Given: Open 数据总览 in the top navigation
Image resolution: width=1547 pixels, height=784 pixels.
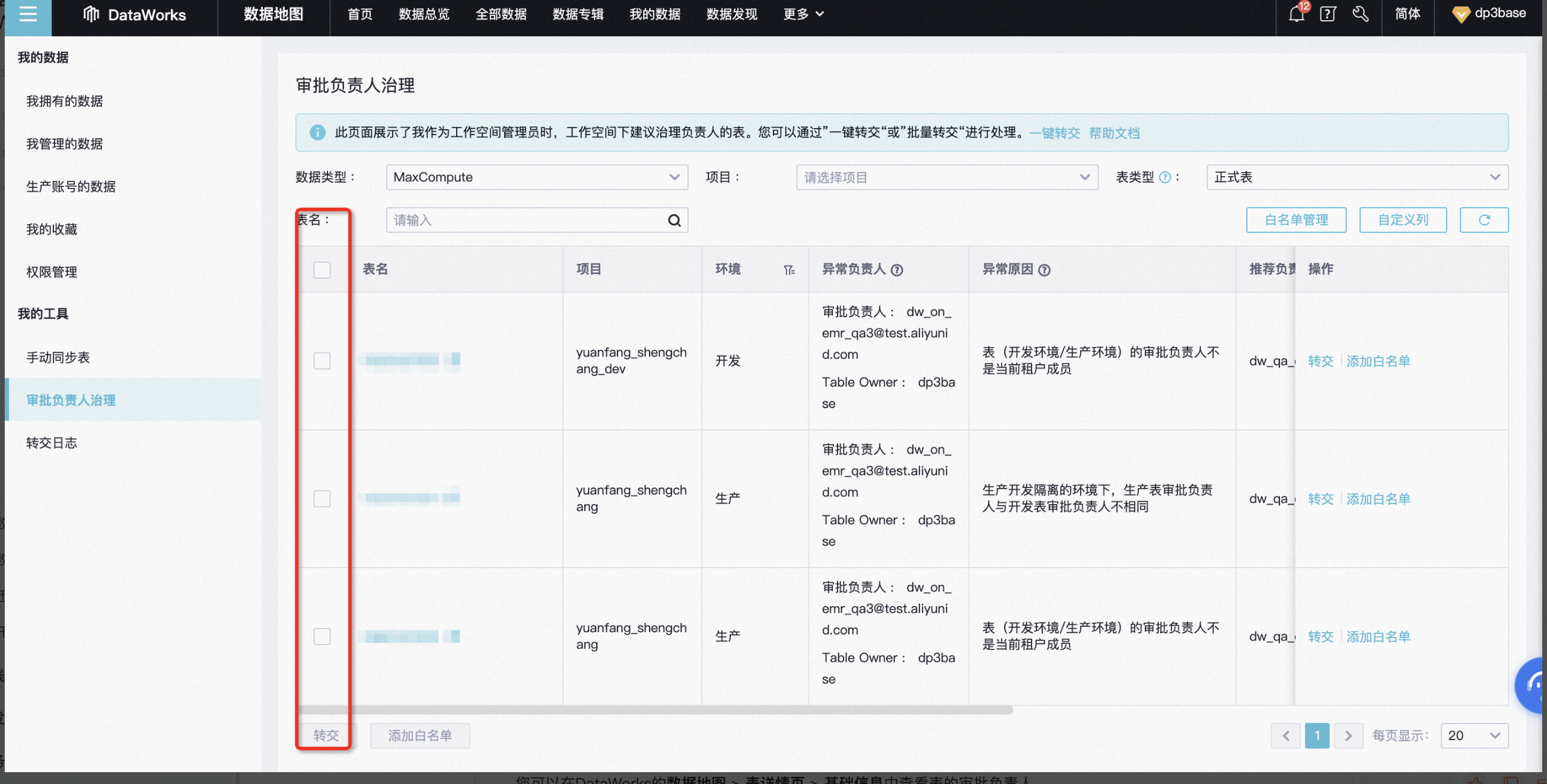Looking at the screenshot, I should tap(424, 14).
